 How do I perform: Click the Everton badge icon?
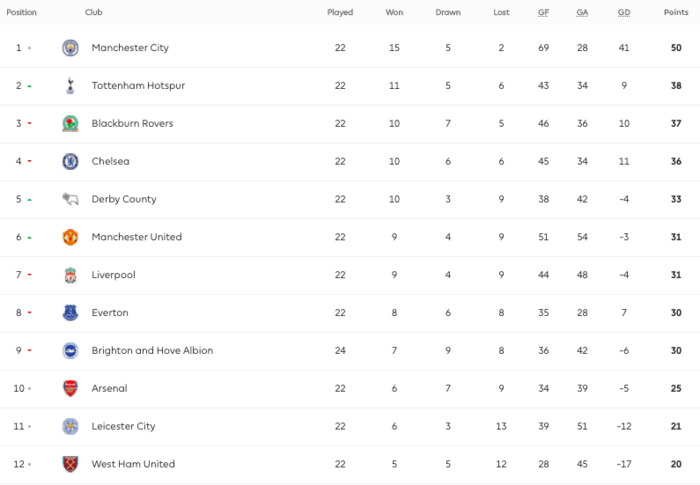70,313
